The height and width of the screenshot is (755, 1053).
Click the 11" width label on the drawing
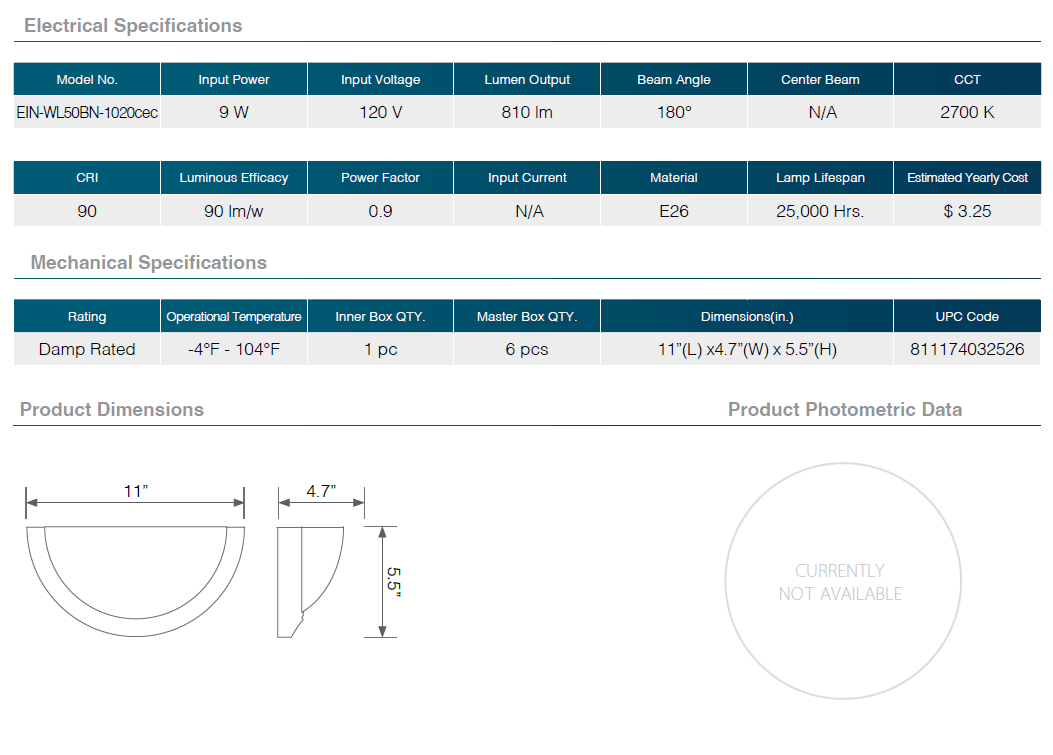[136, 491]
